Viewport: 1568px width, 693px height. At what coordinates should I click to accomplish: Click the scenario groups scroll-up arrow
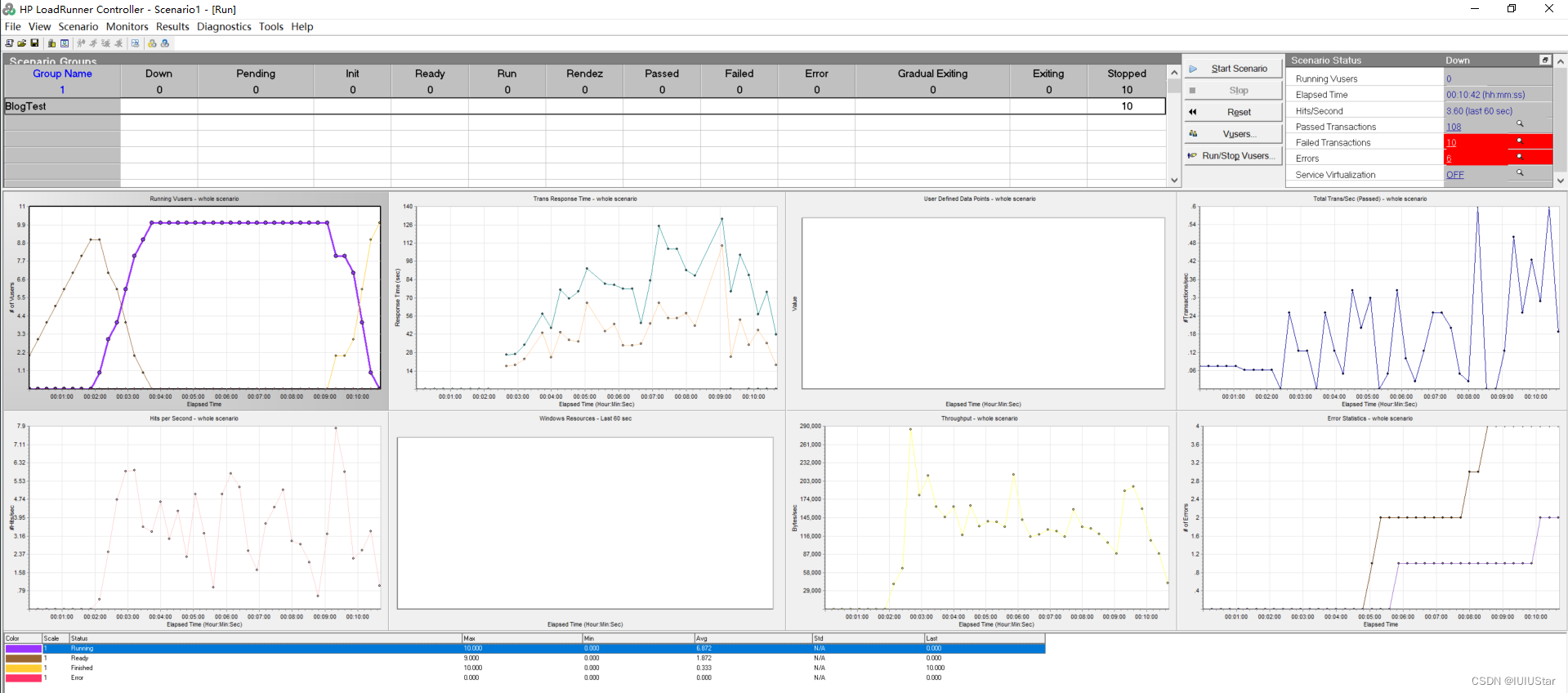pyautogui.click(x=1174, y=72)
